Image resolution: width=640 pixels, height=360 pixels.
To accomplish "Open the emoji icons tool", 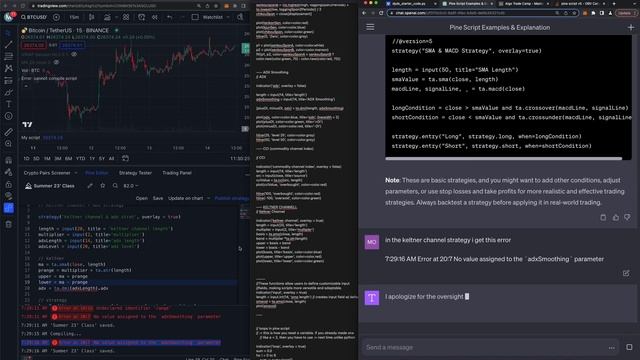I will click(x=9, y=116).
